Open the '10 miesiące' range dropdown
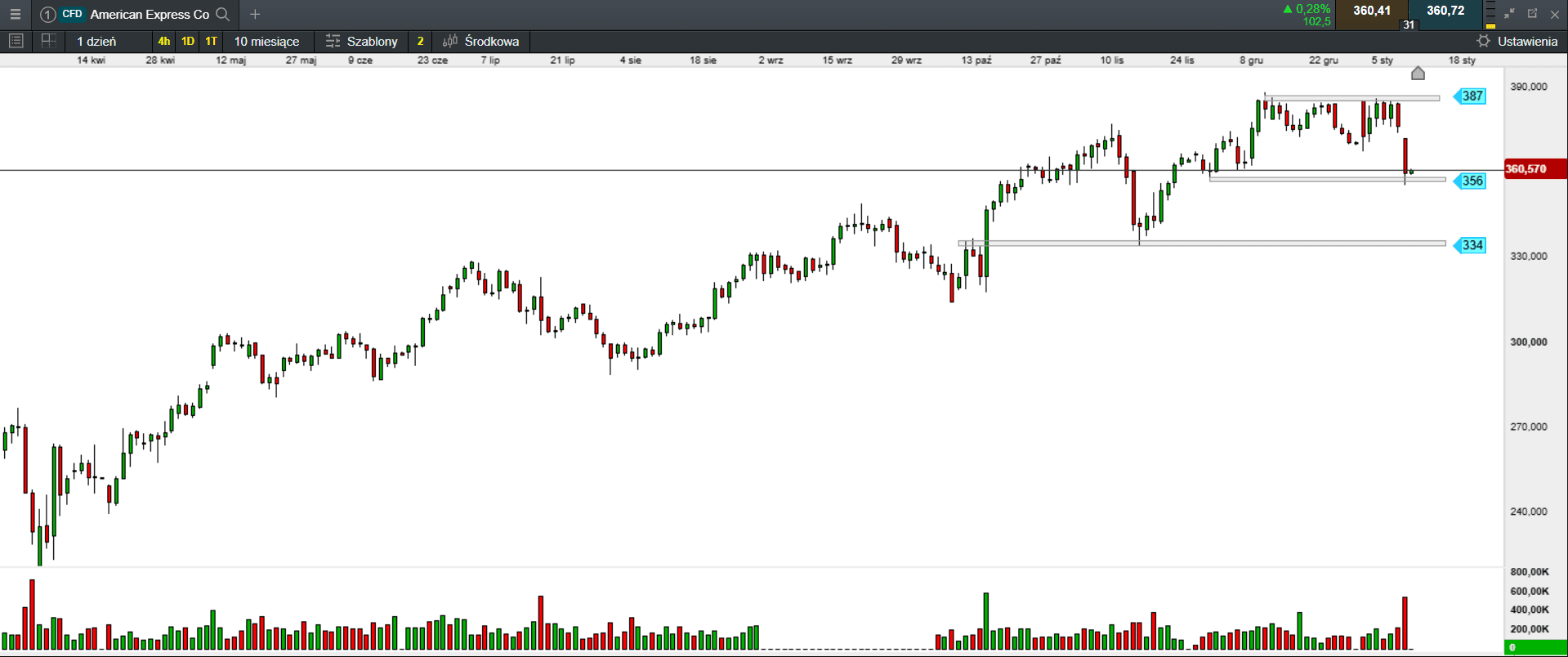Screen dimensions: 1568x657 [266, 41]
